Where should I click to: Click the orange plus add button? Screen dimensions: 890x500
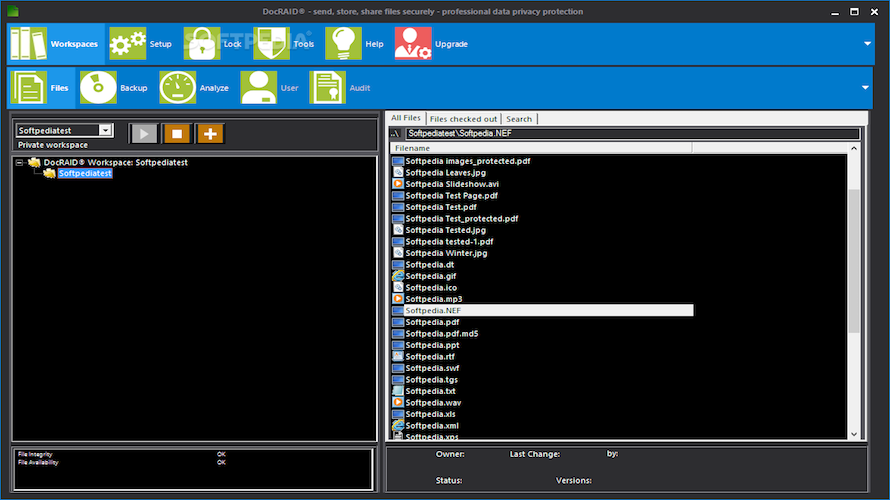click(210, 134)
